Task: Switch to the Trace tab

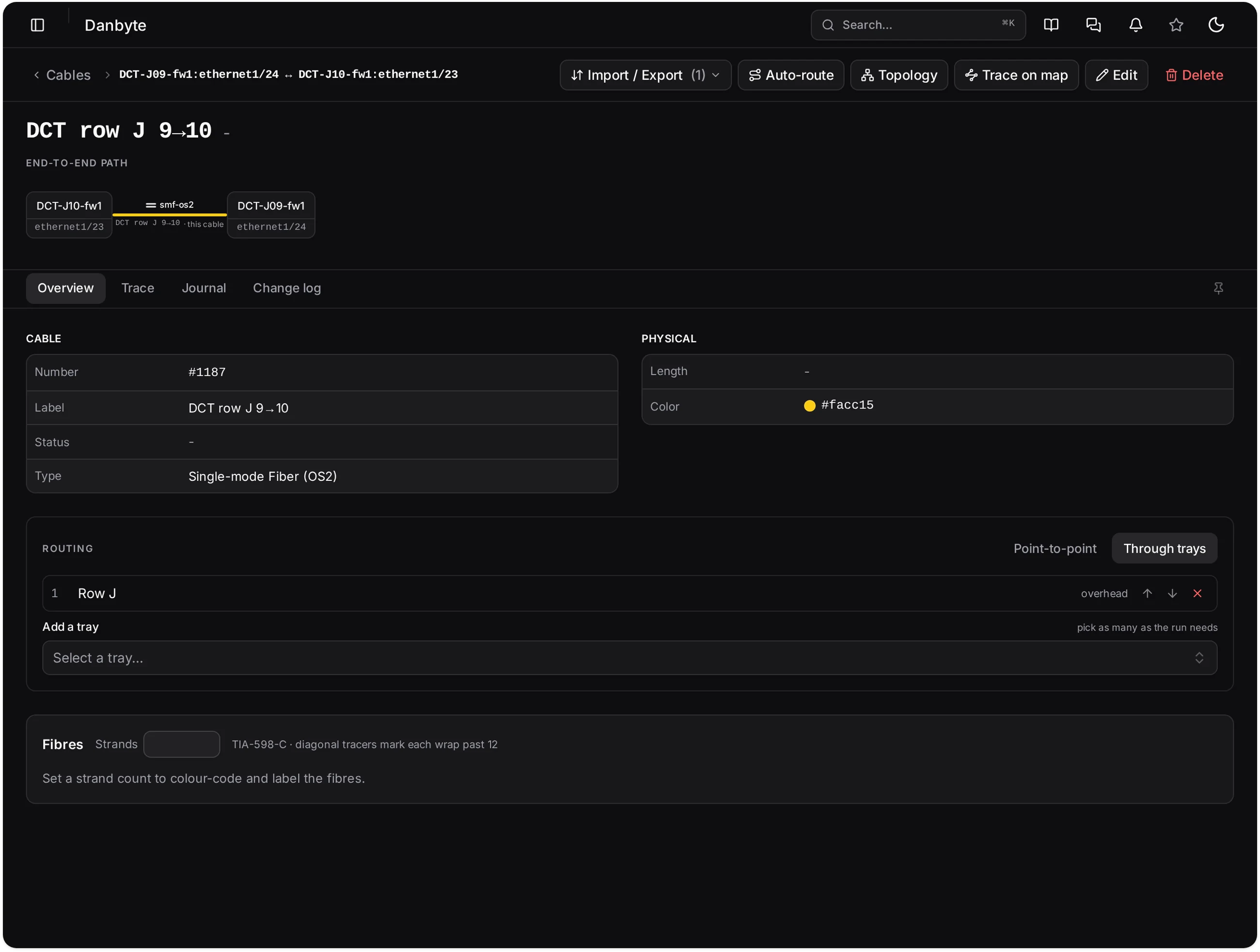Action: point(137,288)
